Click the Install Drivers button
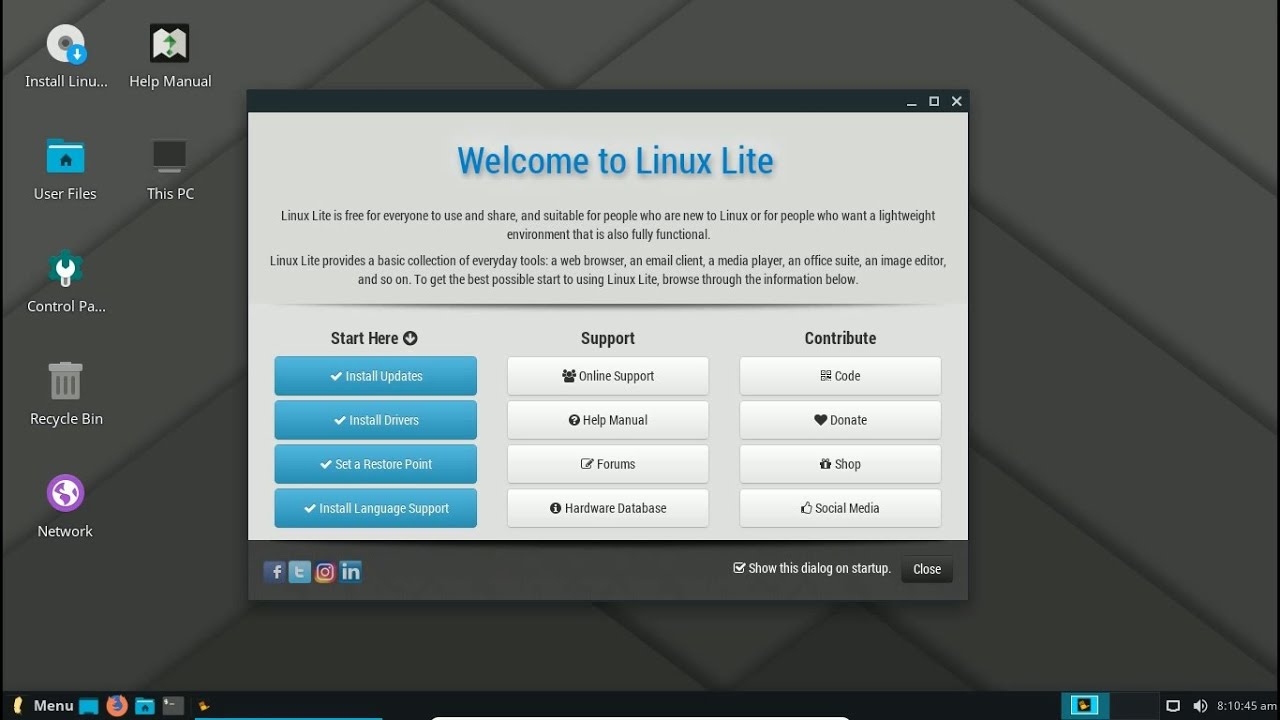Viewport: 1280px width, 720px height. [376, 420]
